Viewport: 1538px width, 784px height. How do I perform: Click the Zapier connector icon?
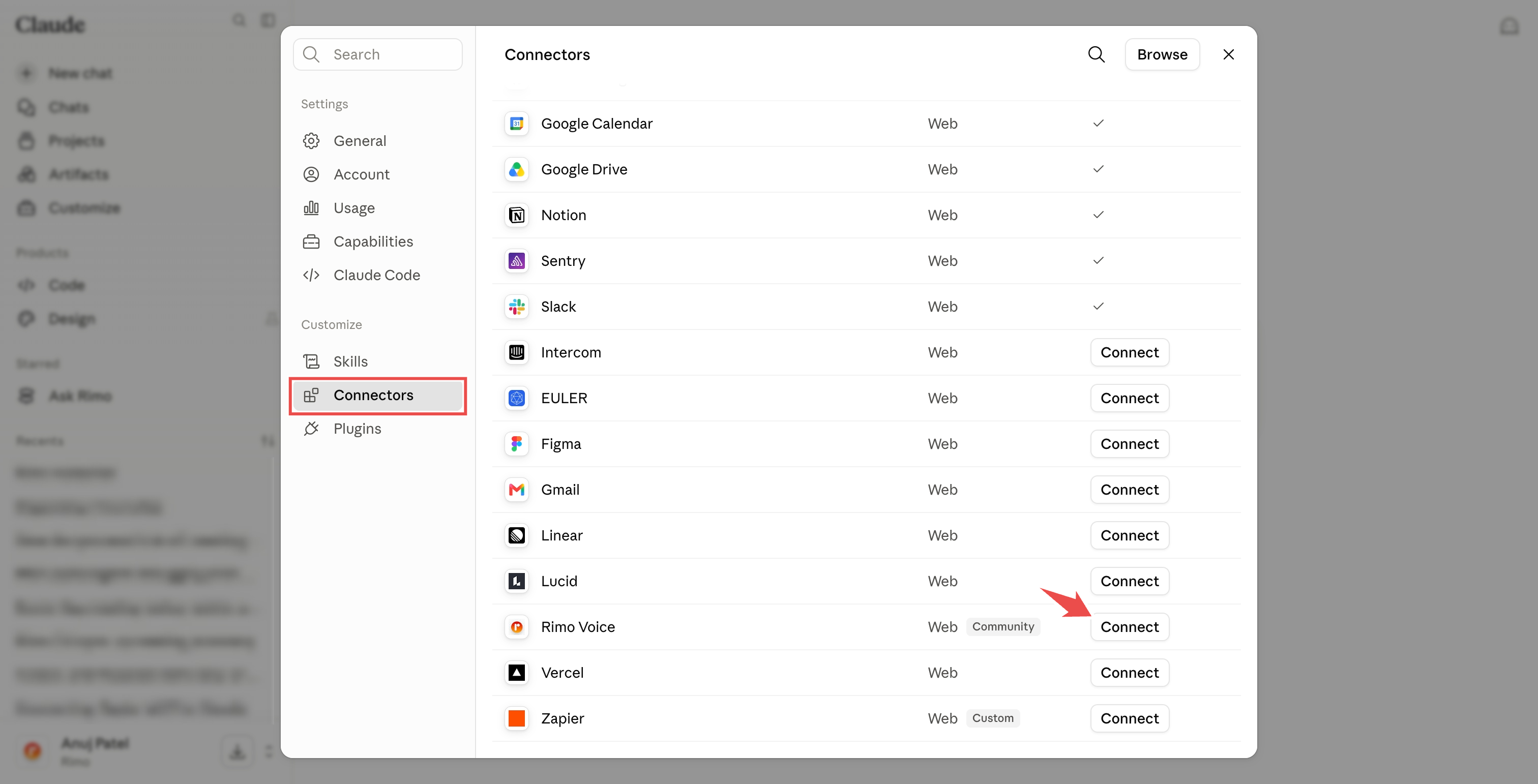coord(516,718)
